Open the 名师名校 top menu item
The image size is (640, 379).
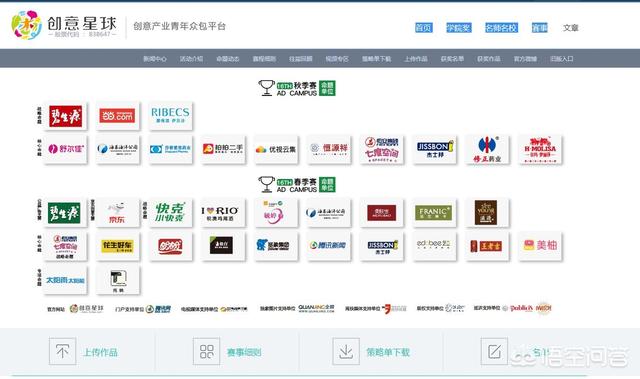click(x=501, y=28)
